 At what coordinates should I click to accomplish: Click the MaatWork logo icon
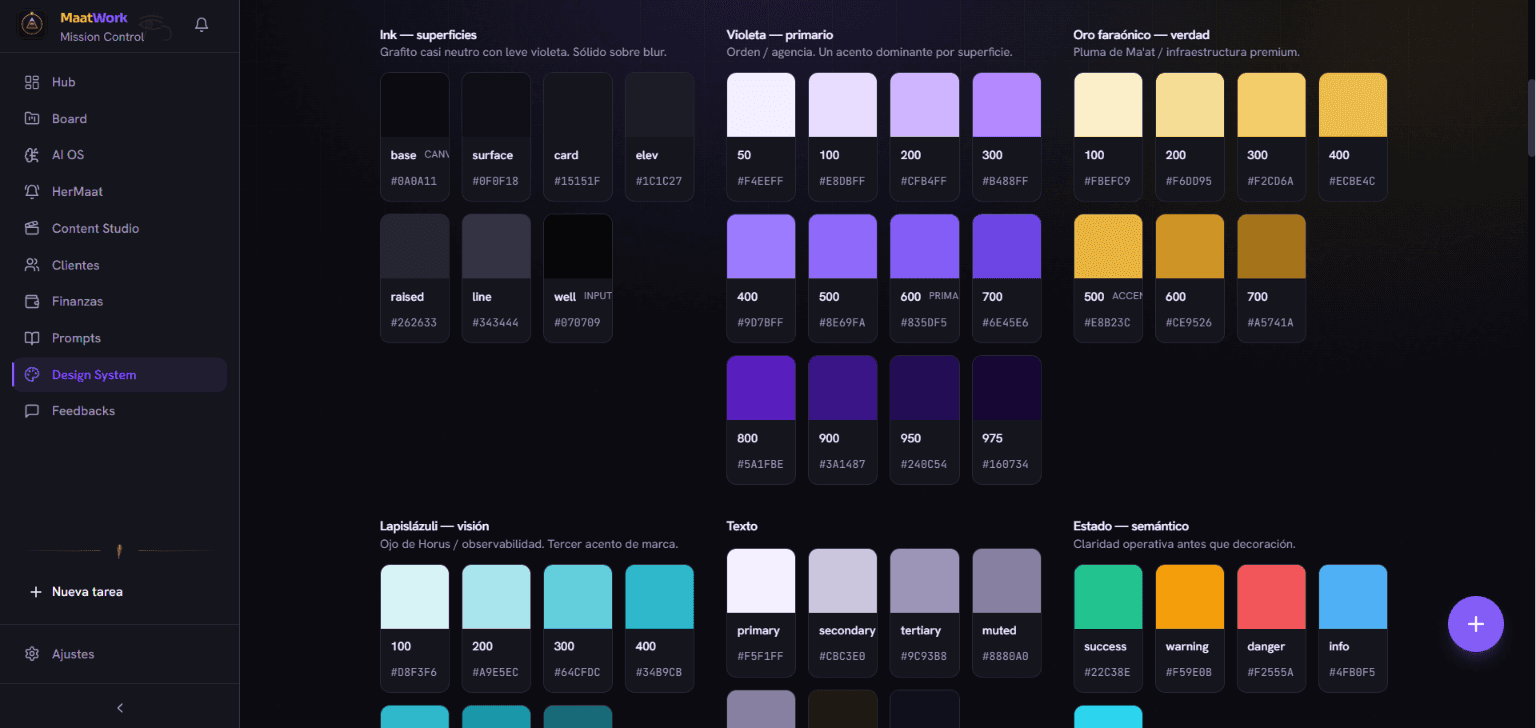point(32,25)
